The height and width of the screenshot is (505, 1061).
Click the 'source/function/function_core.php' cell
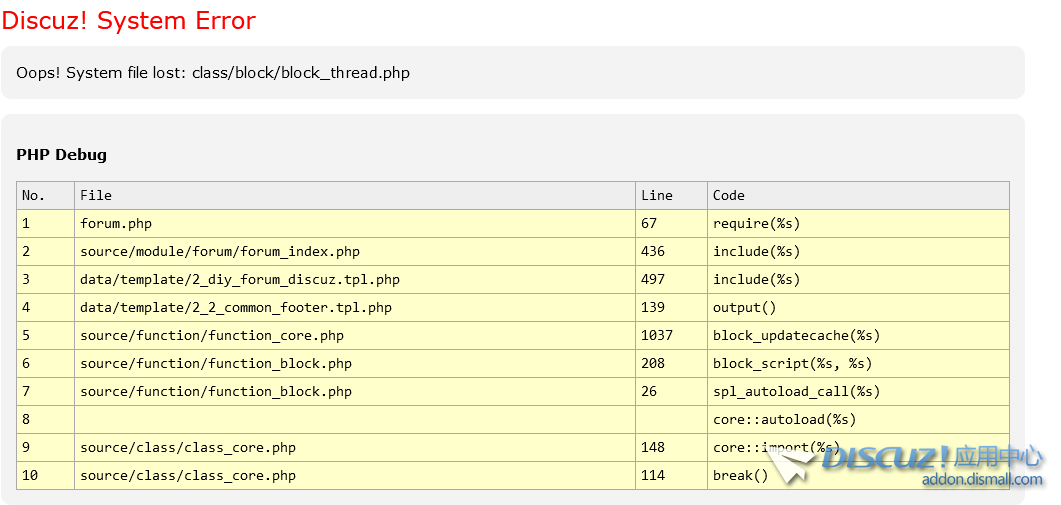(355, 336)
